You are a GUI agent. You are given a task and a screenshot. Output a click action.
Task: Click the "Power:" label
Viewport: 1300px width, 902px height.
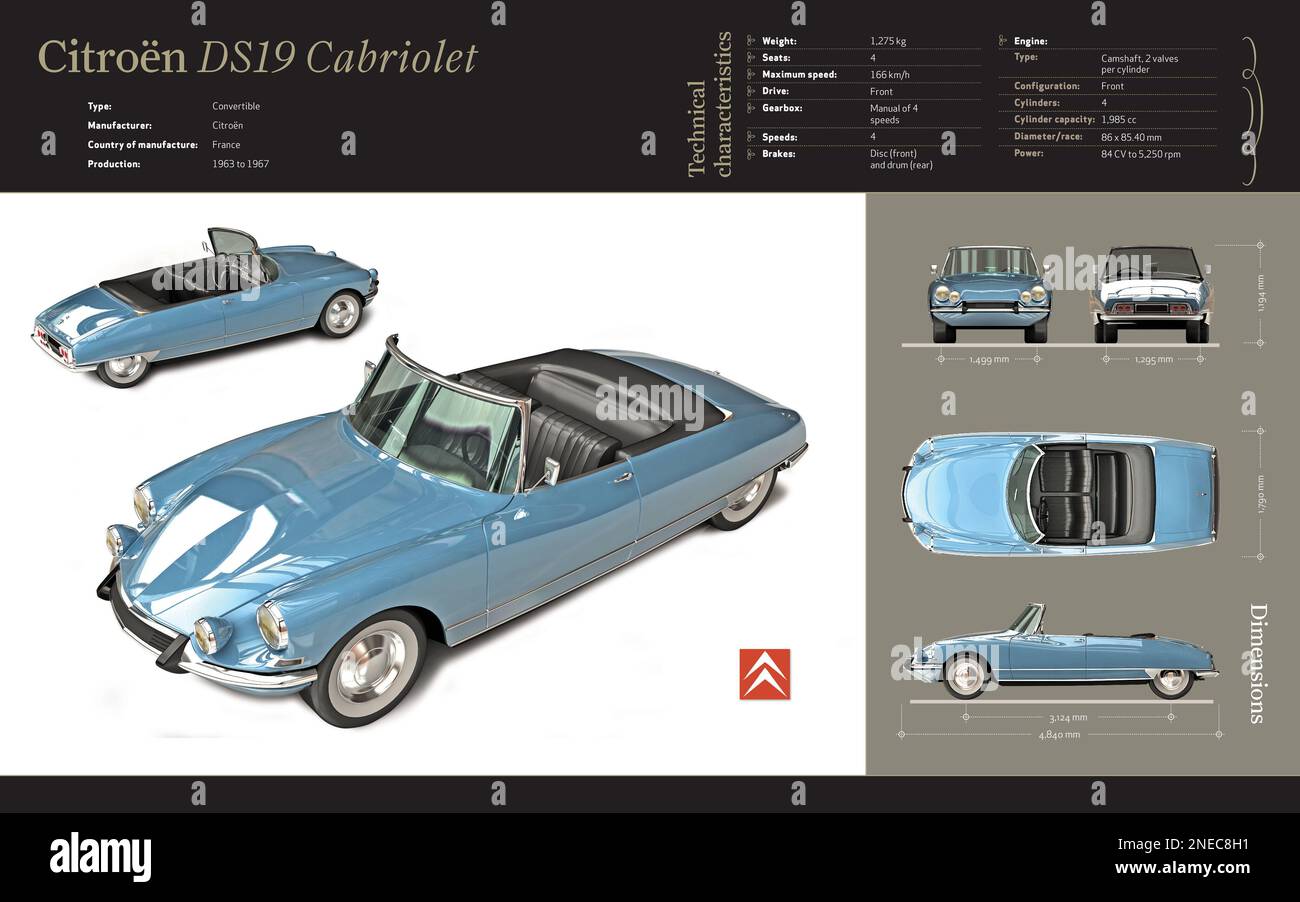(1029, 153)
